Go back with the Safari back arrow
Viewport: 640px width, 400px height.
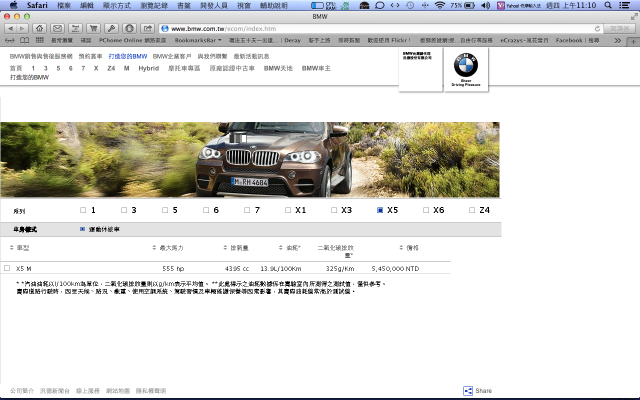(11, 29)
